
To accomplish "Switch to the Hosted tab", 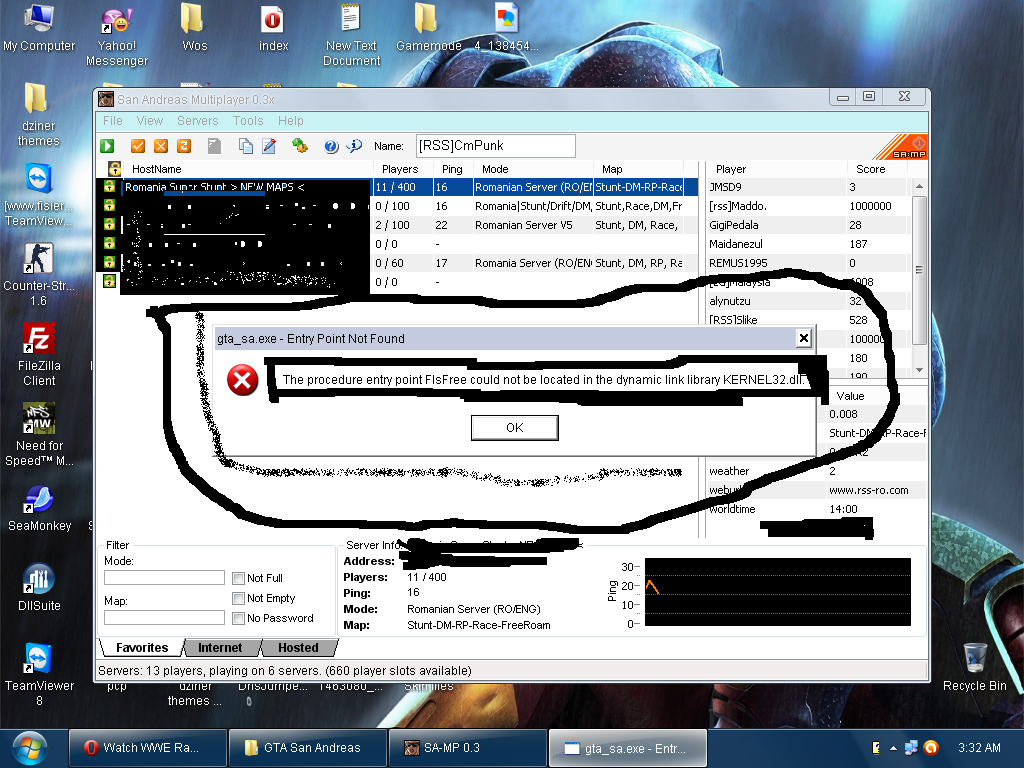I will pos(298,647).
